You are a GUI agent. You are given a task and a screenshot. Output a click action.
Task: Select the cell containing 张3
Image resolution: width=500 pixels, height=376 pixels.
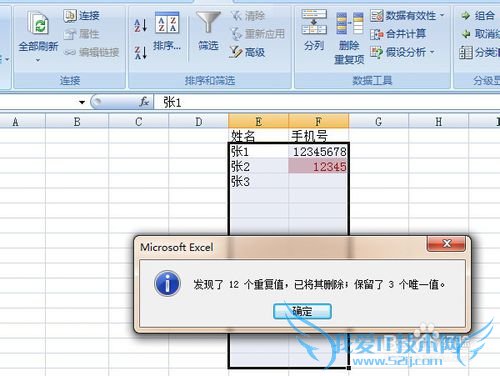pos(258,181)
